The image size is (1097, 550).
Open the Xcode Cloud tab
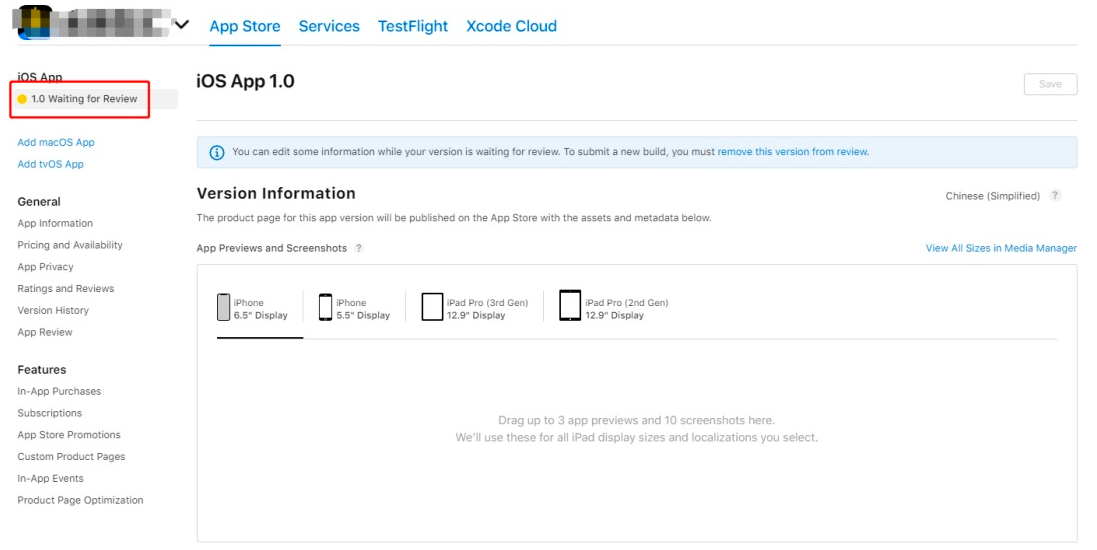[511, 27]
